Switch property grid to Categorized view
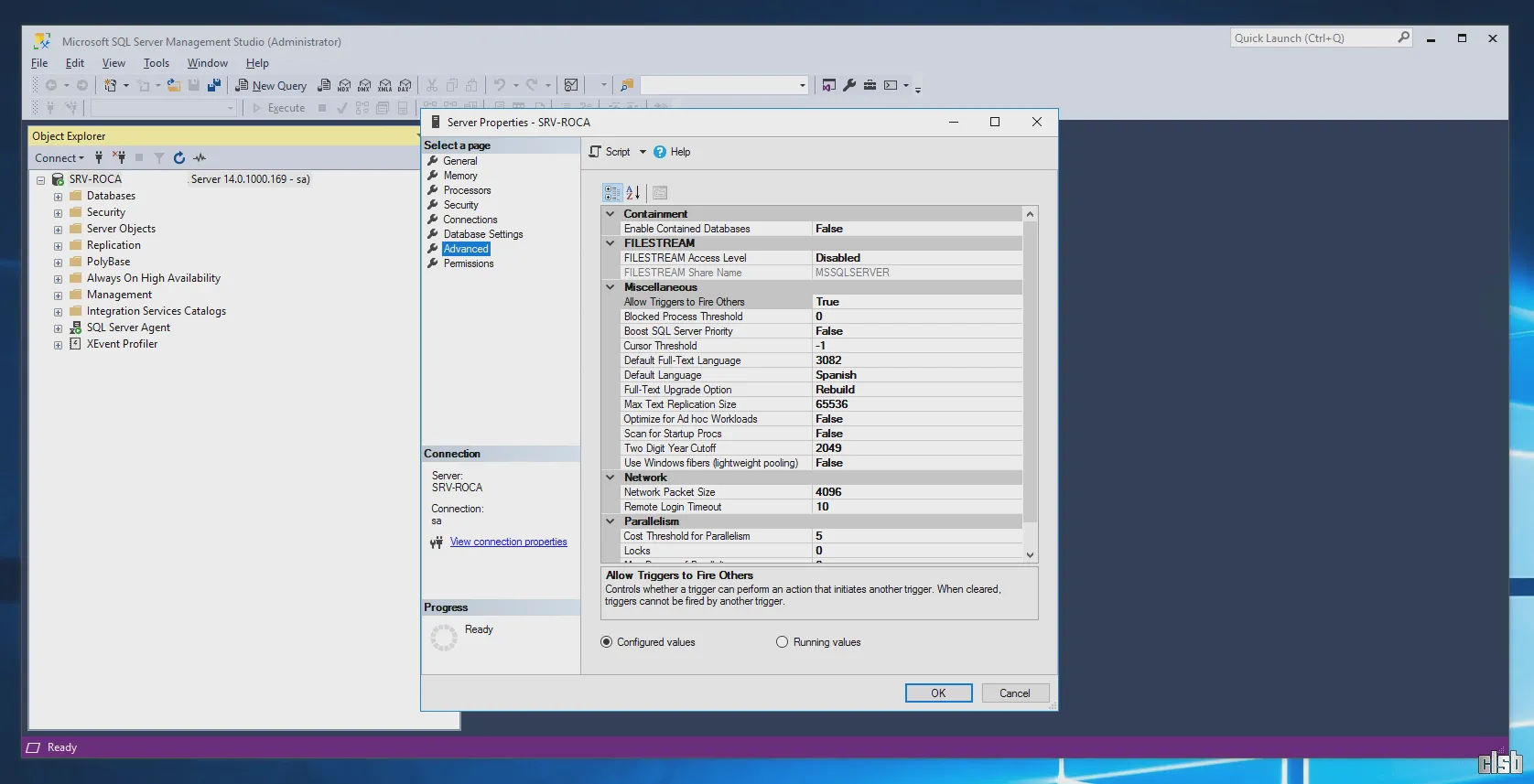Screen dimensions: 1534x784 (612, 192)
